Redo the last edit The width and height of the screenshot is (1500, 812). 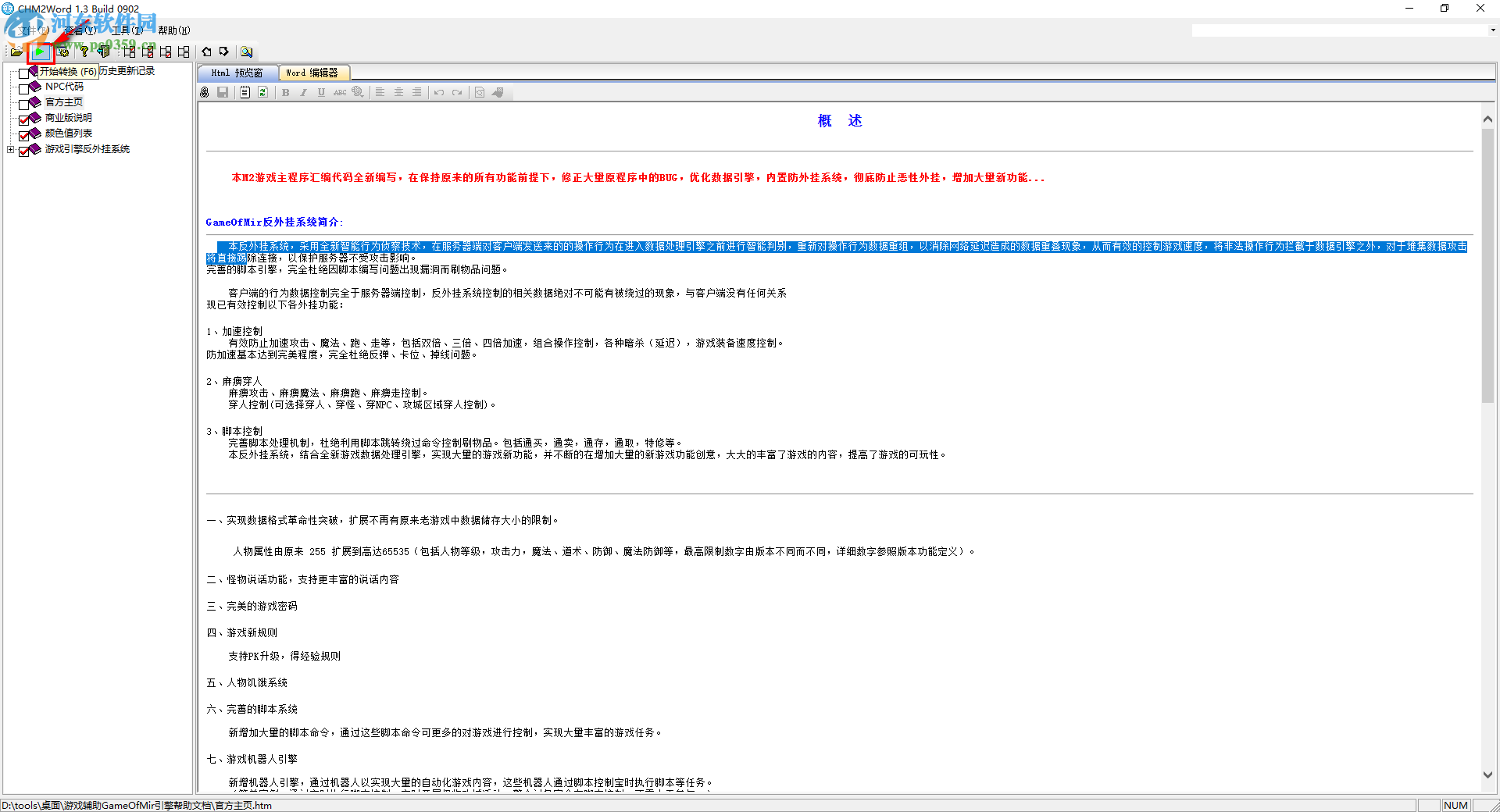[x=457, y=92]
